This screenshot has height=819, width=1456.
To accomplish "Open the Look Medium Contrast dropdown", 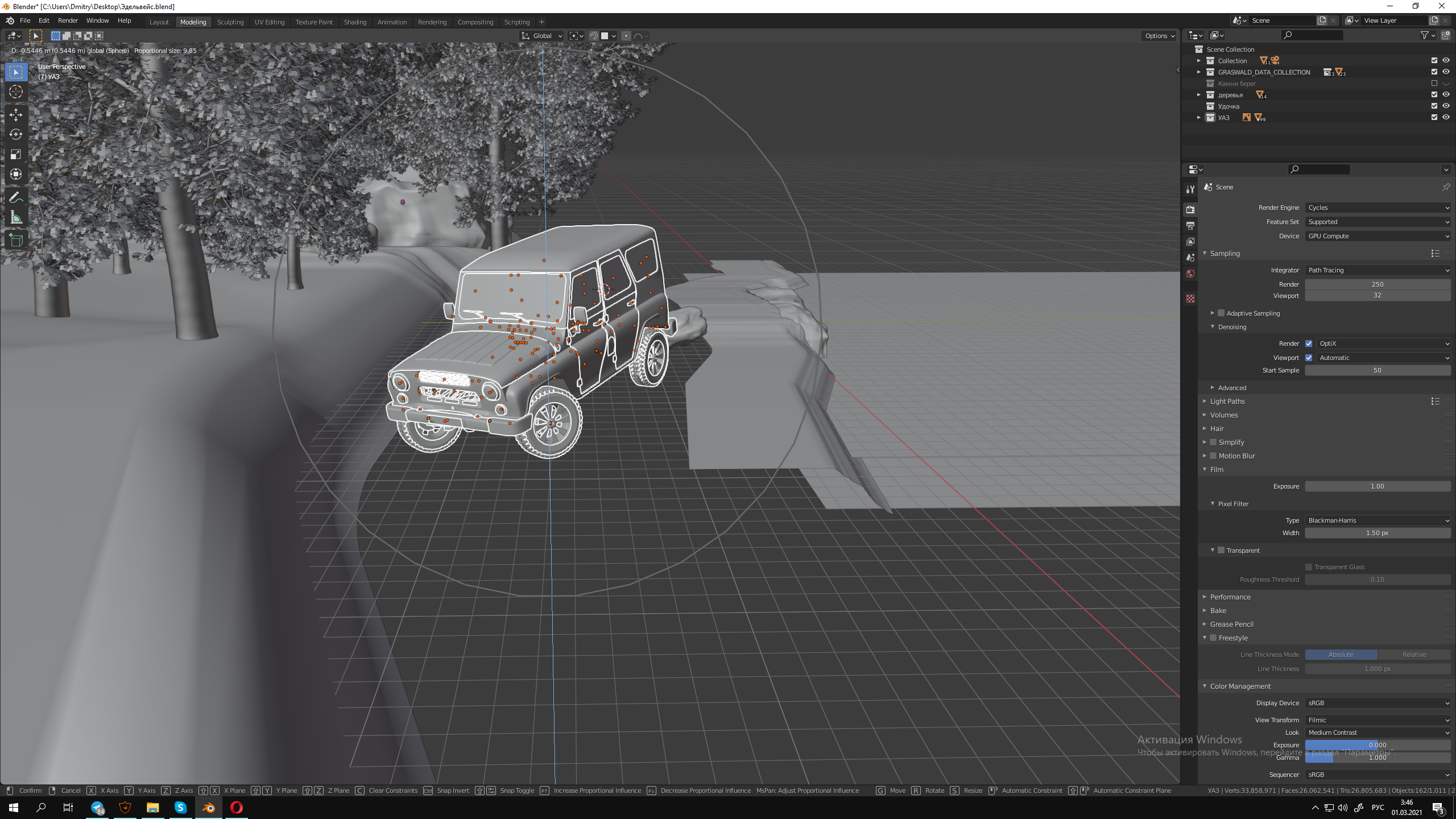I will click(x=1378, y=733).
